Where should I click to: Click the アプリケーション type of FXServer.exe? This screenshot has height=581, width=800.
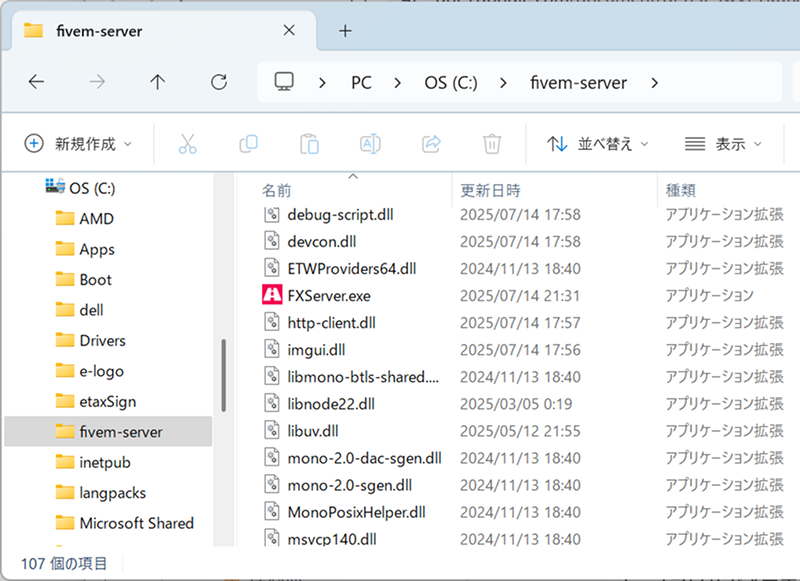[x=709, y=295]
